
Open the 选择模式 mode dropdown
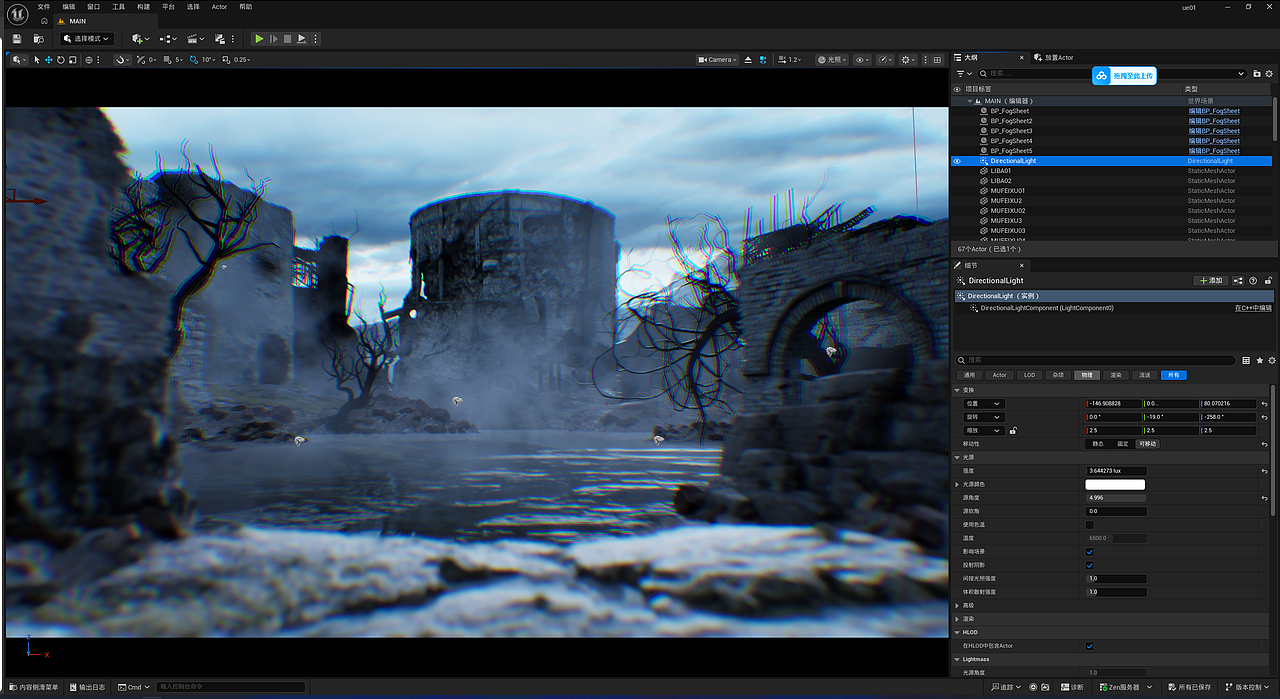(87, 39)
